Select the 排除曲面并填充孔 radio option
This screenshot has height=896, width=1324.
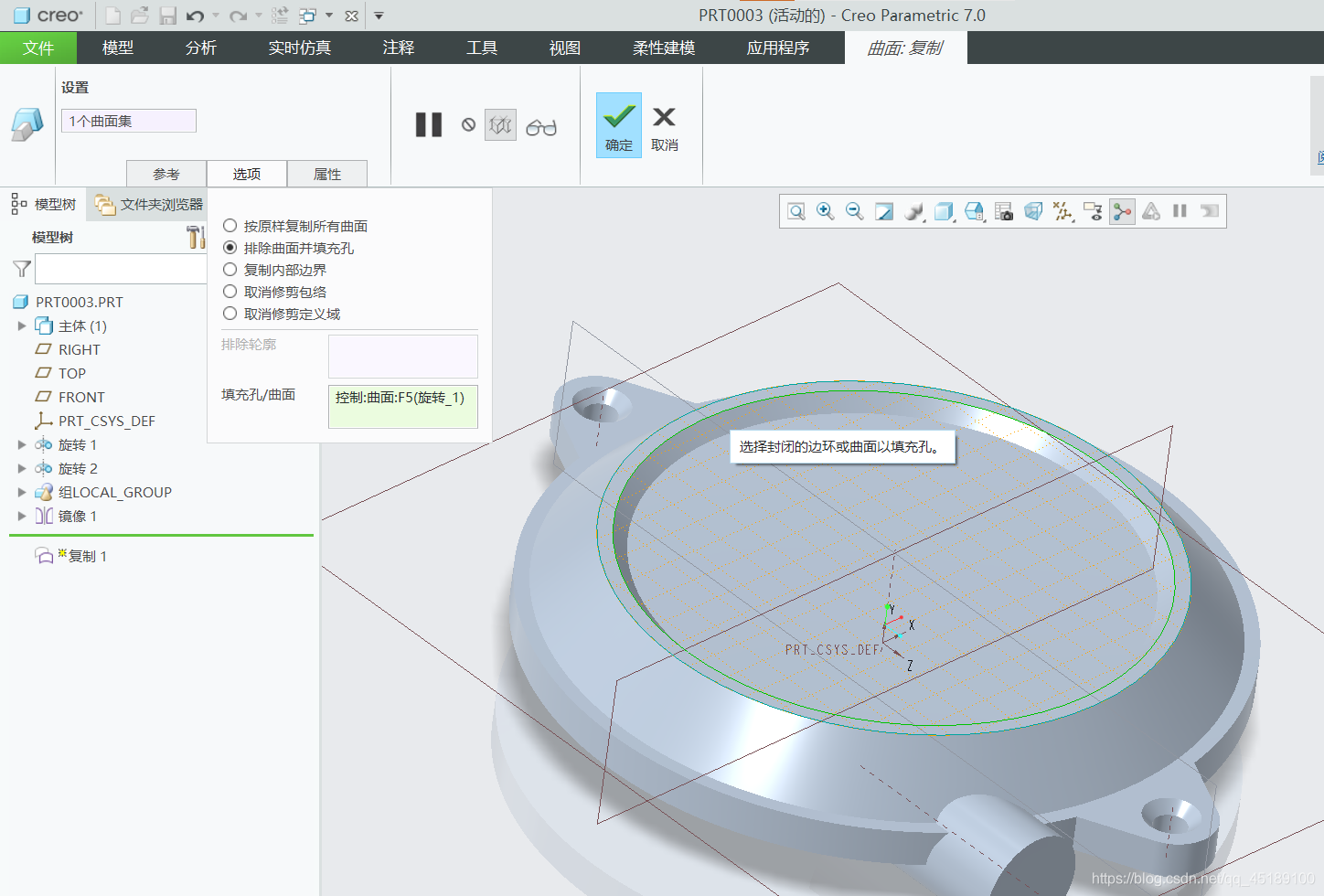(x=230, y=248)
